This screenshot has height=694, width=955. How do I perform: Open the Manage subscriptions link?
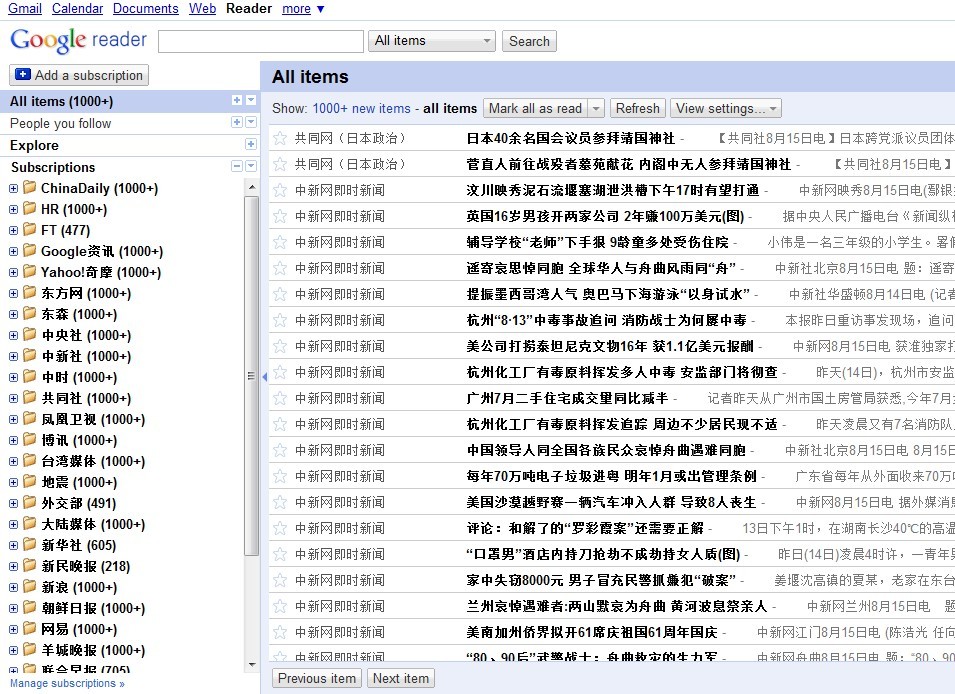click(67, 684)
